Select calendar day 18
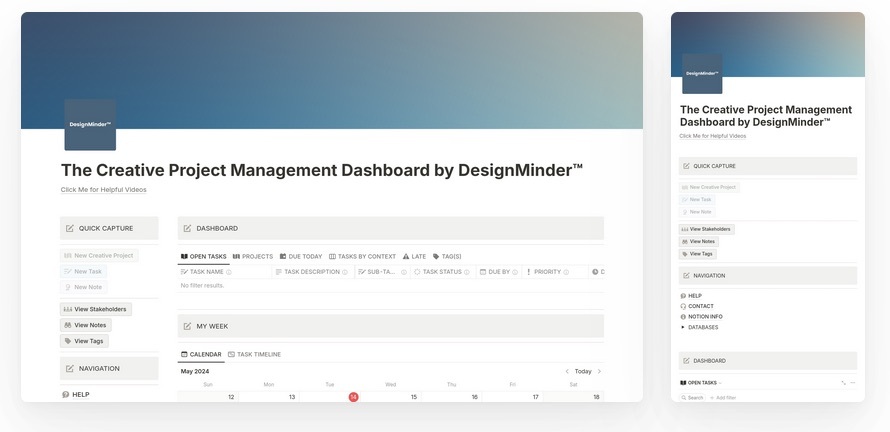890x432 pixels. pos(596,397)
